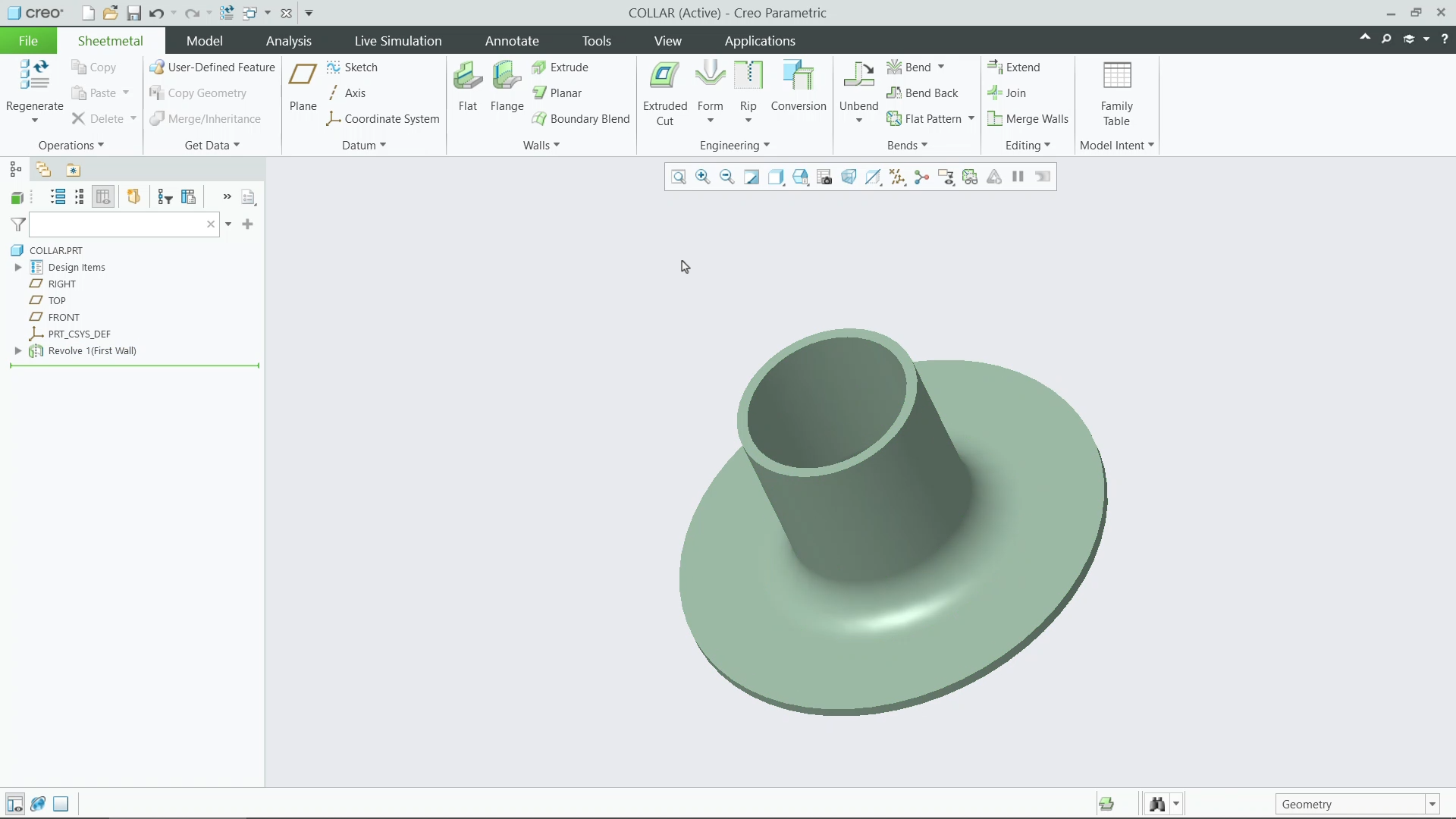This screenshot has width=1456, height=819.
Task: Zoom in using the graphics toolbar
Action: pyautogui.click(x=703, y=177)
